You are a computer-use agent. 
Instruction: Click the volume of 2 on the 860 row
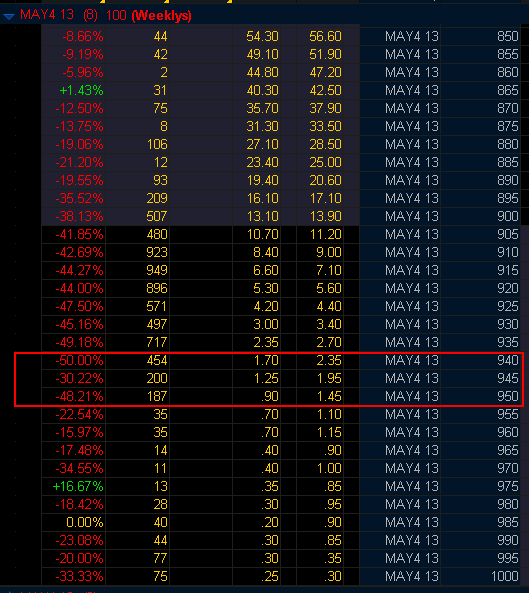164,72
